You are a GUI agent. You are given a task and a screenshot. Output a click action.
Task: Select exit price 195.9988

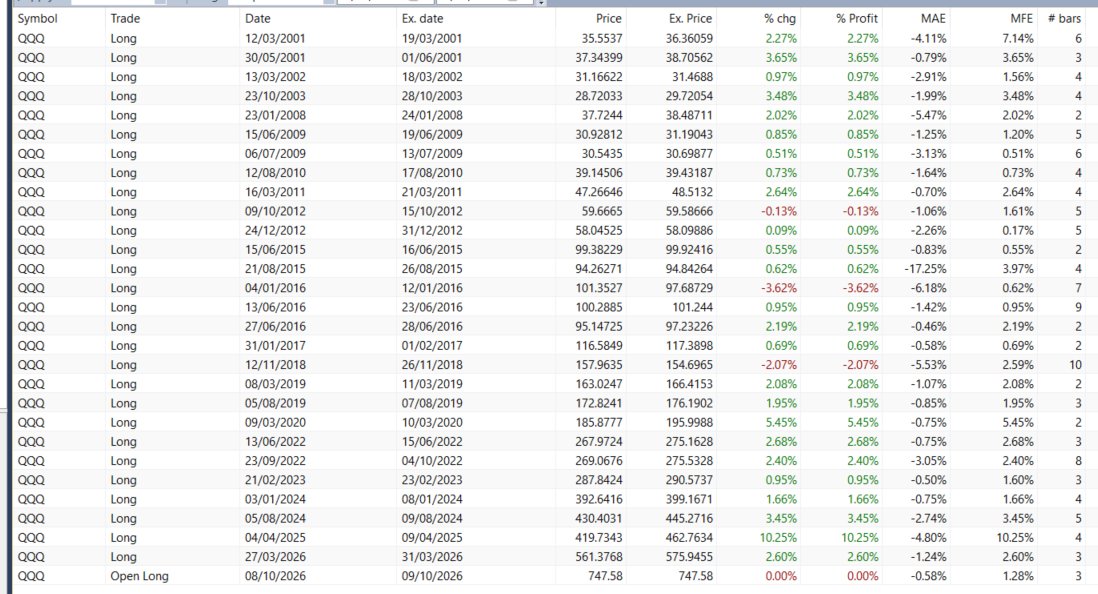(689, 422)
